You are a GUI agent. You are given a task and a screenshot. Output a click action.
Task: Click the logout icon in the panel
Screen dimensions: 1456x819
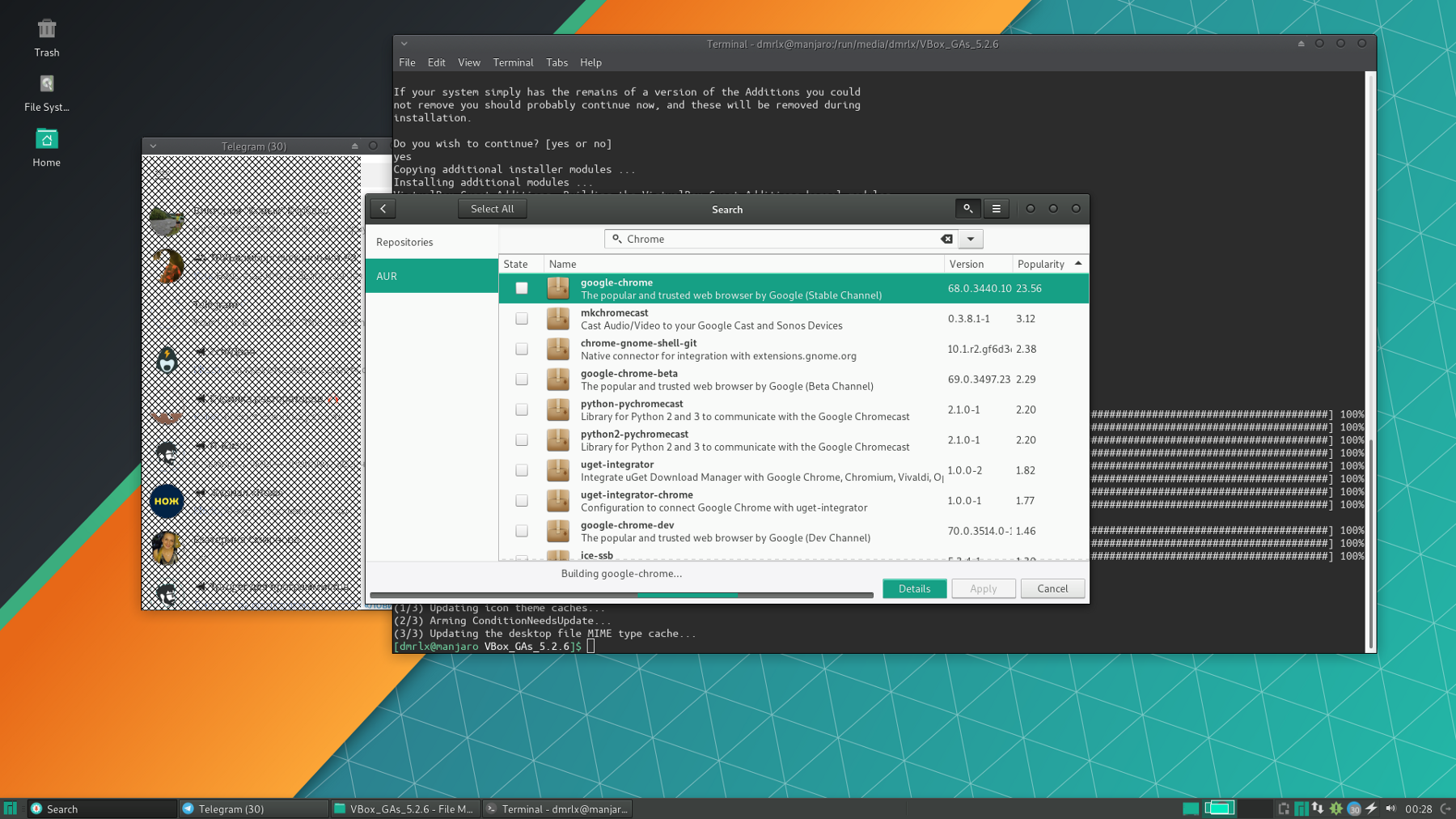click(x=1445, y=808)
